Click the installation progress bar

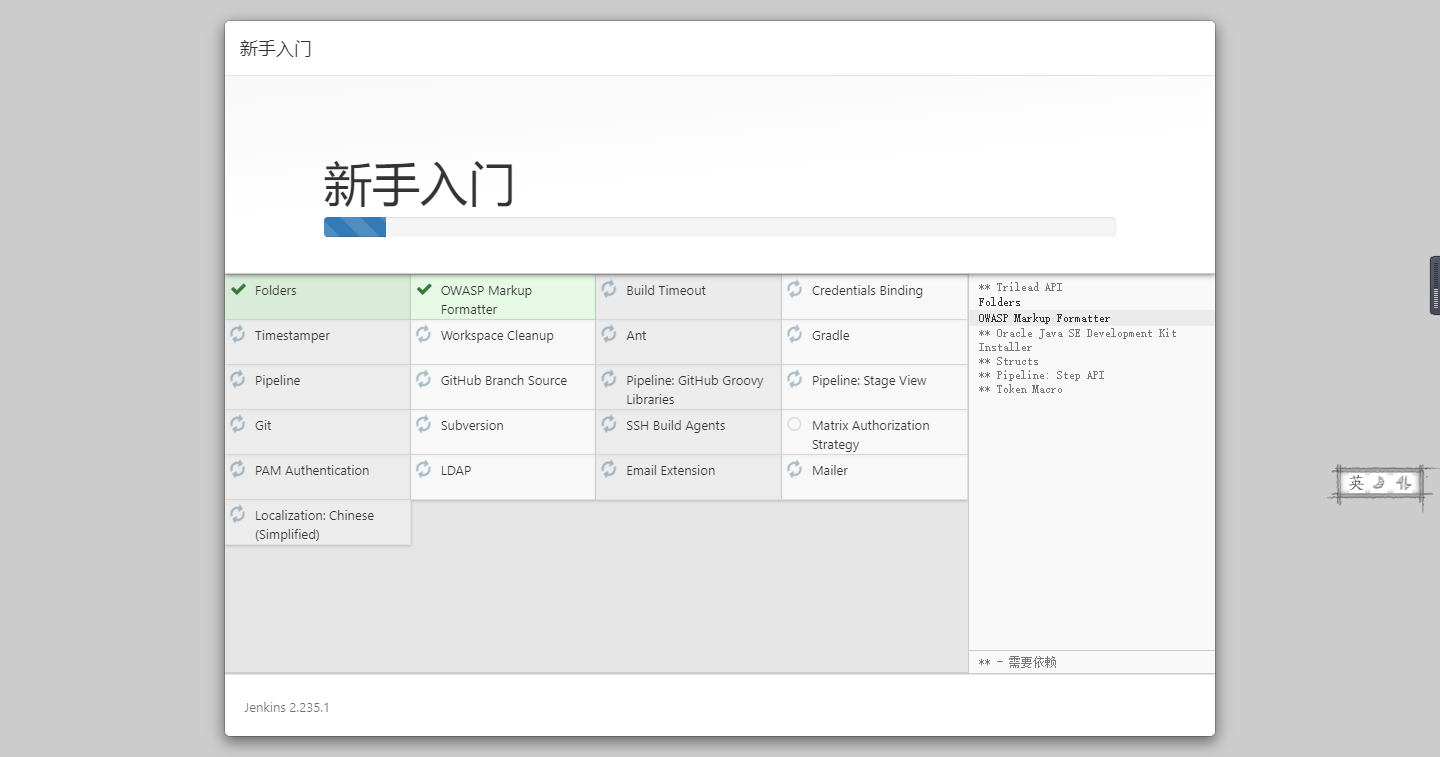[719, 227]
